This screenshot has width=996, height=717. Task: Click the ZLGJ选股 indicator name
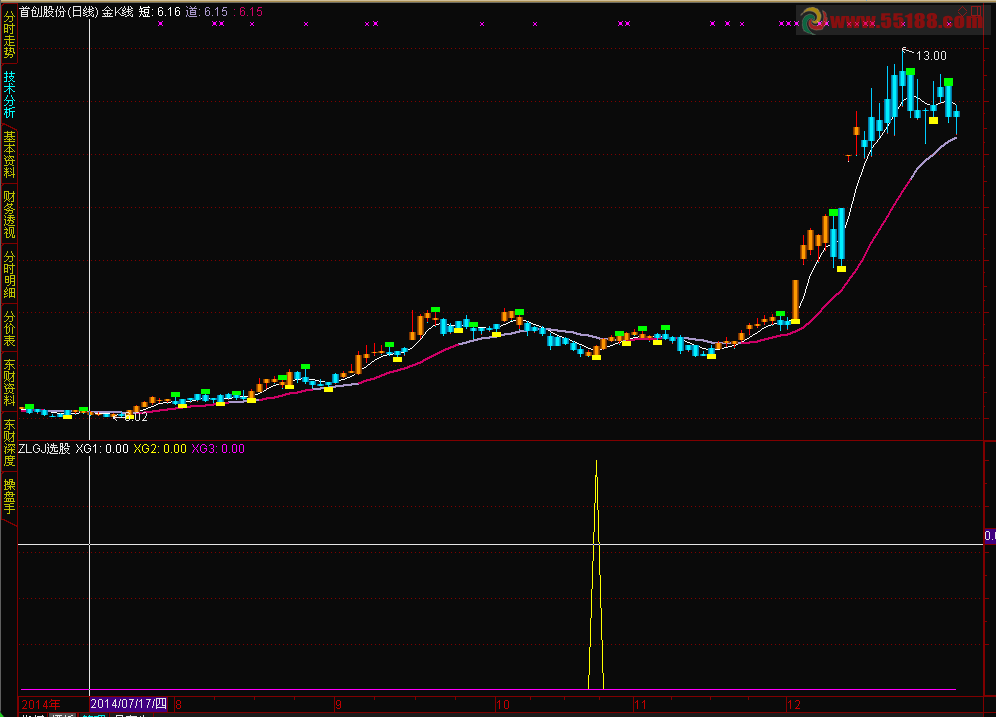(x=44, y=448)
